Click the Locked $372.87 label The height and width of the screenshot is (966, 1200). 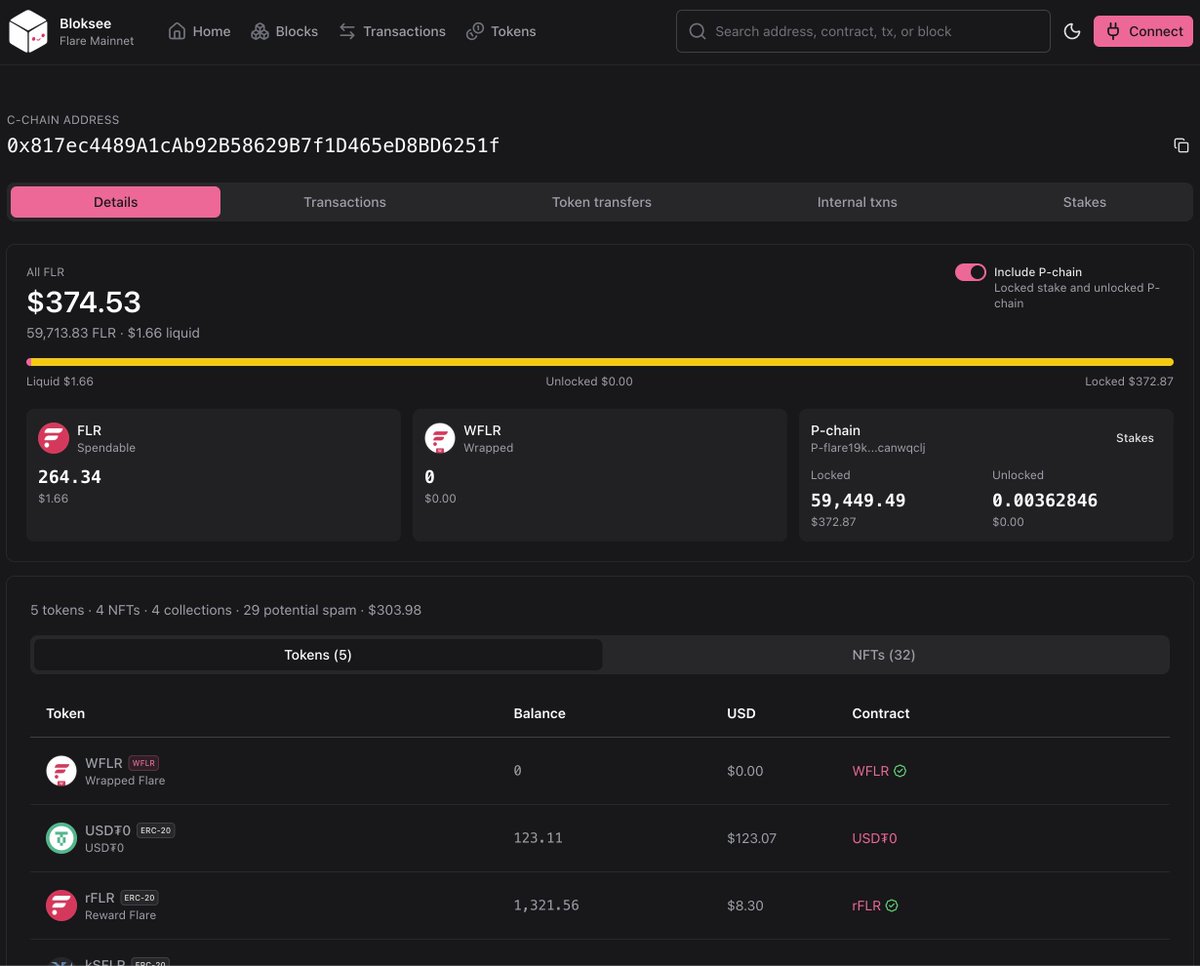pos(1129,381)
